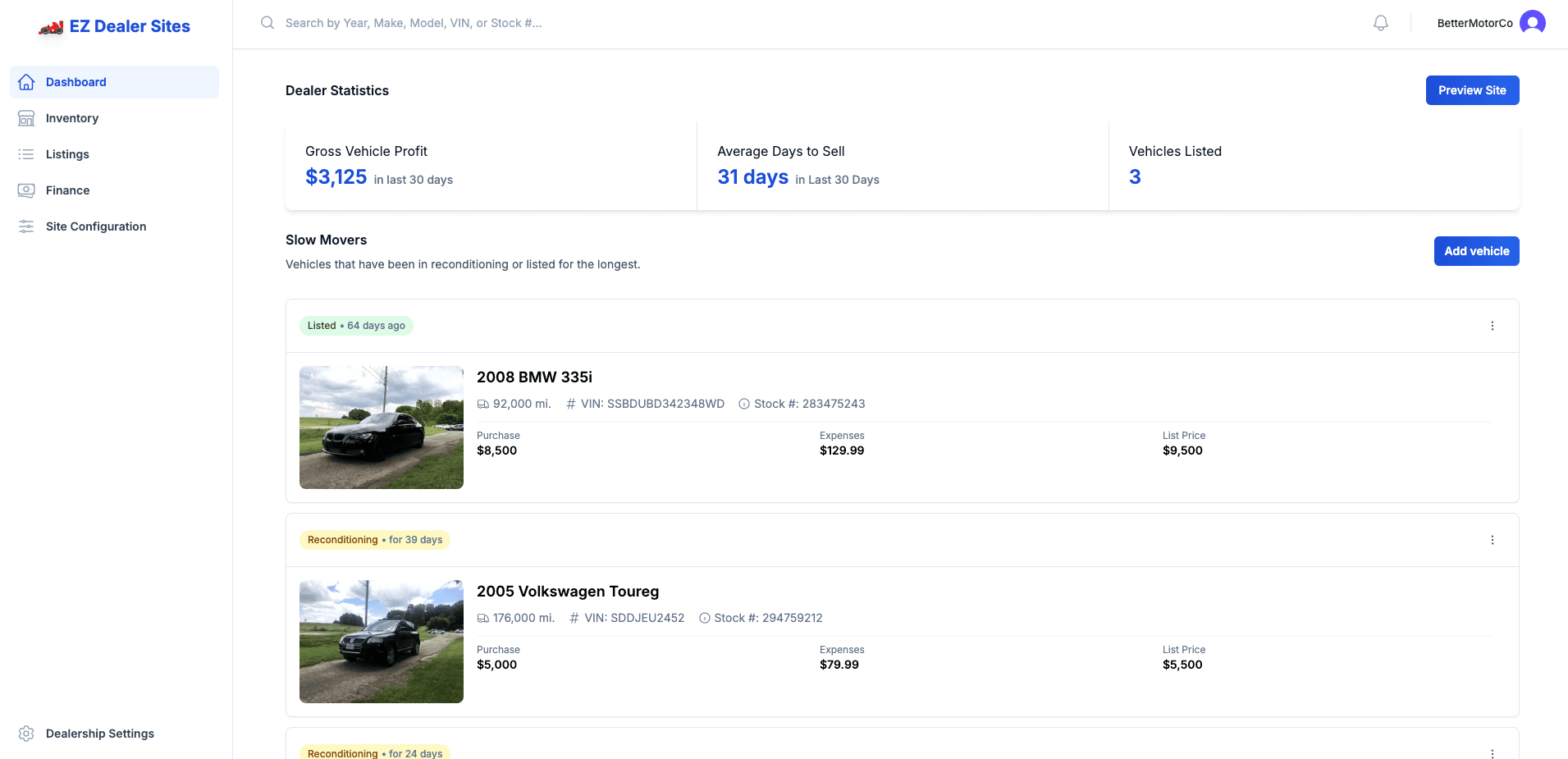Open Finance using the wallet icon
This screenshot has height=759, width=1568.
point(25,190)
